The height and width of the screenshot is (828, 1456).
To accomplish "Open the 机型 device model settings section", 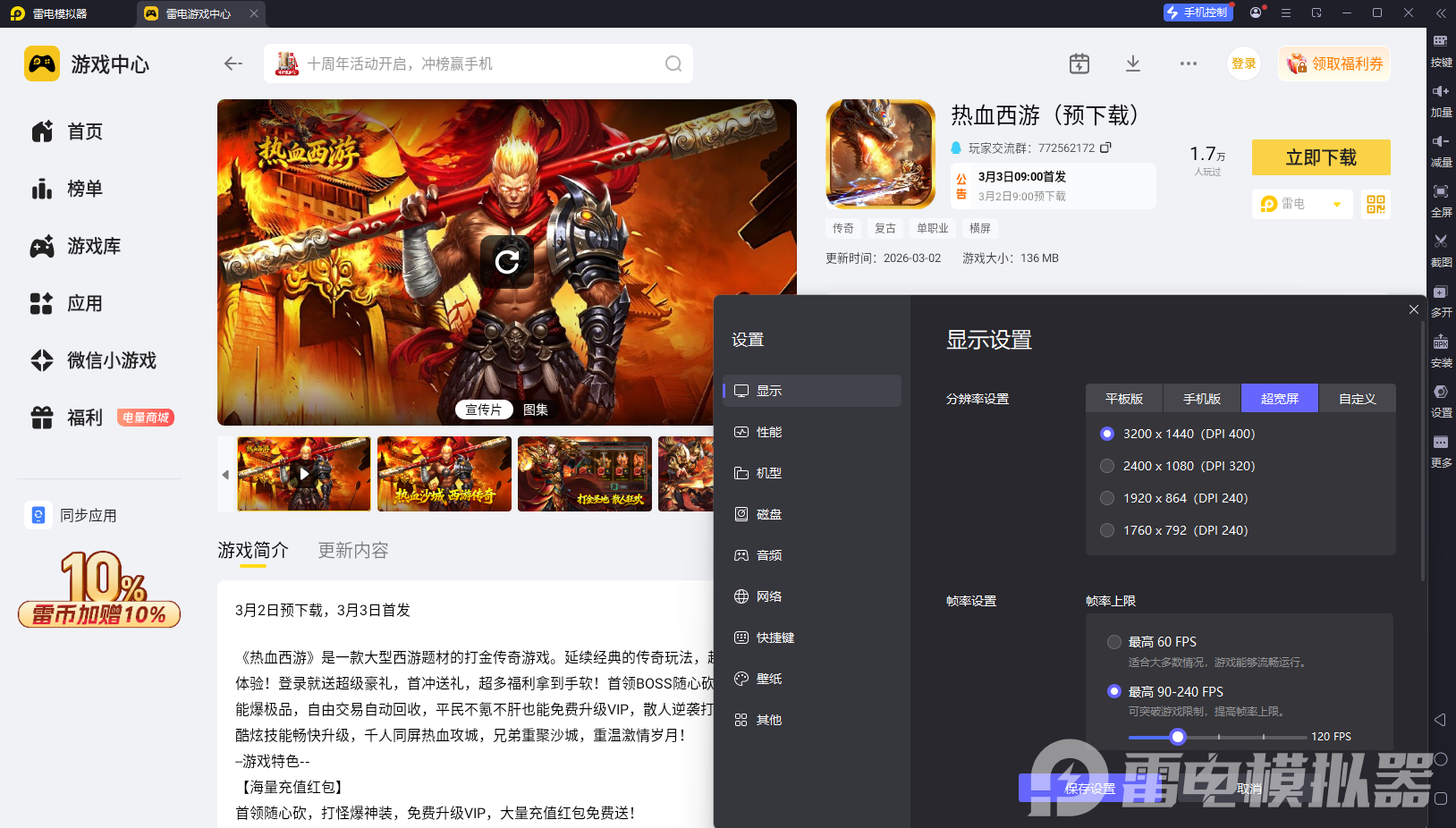I will click(812, 473).
